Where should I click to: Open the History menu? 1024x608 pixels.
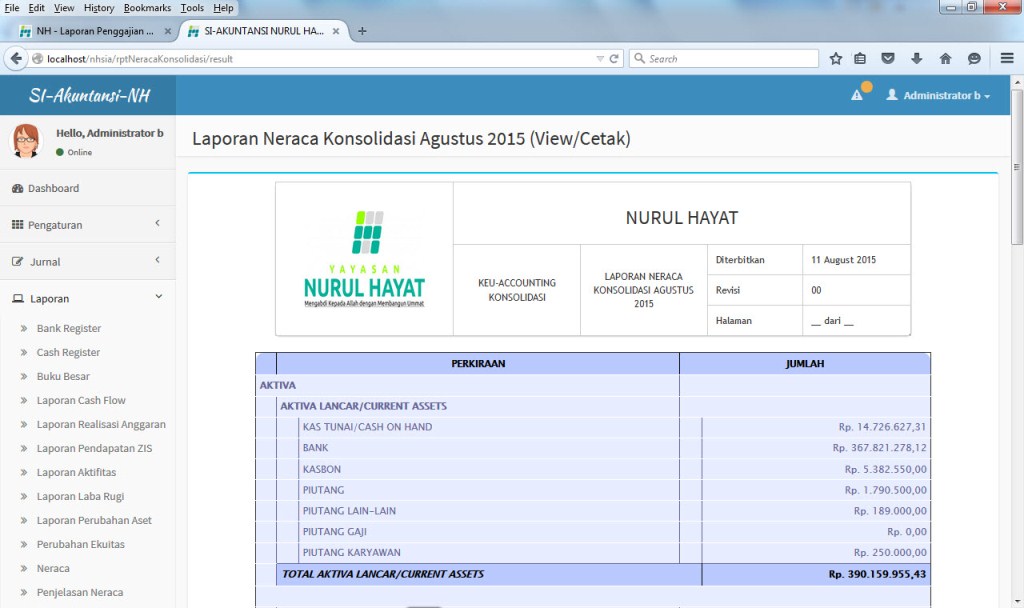(99, 8)
